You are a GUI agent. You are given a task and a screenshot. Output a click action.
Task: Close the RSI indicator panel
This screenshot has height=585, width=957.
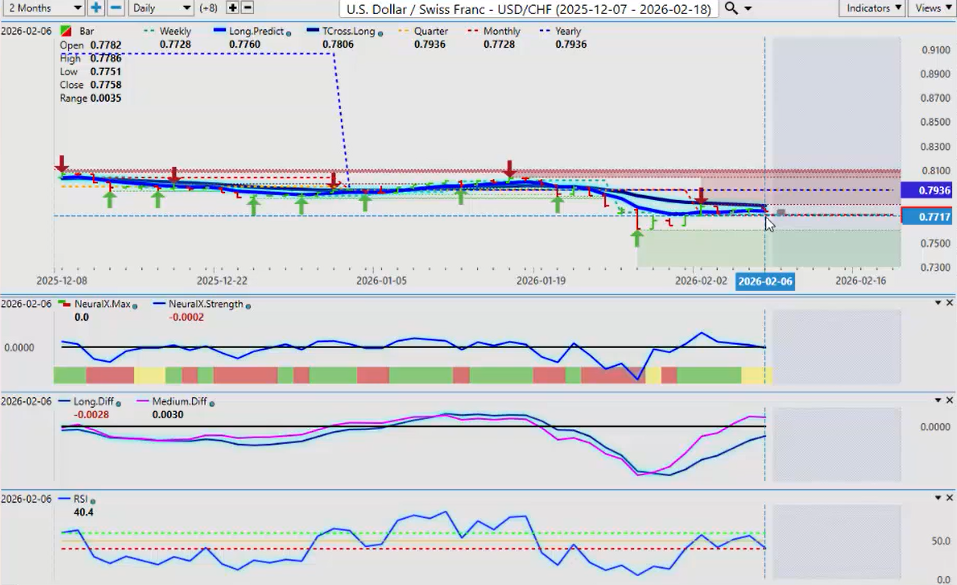click(949, 498)
